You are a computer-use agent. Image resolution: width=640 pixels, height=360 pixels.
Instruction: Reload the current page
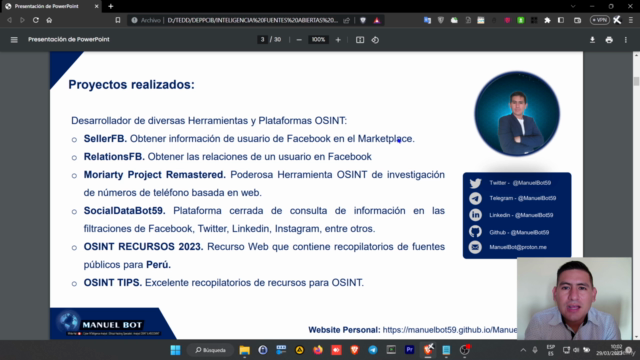pyautogui.click(x=36, y=20)
